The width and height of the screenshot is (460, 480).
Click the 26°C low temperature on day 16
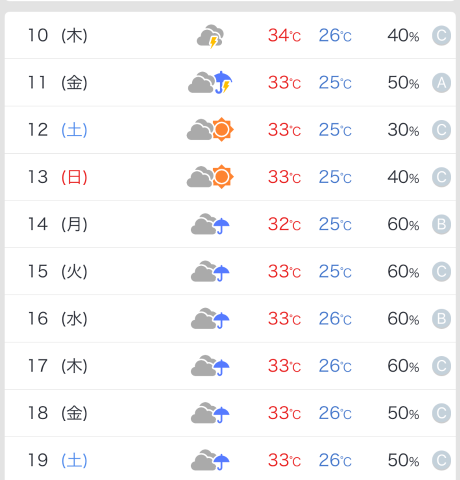[335, 319]
